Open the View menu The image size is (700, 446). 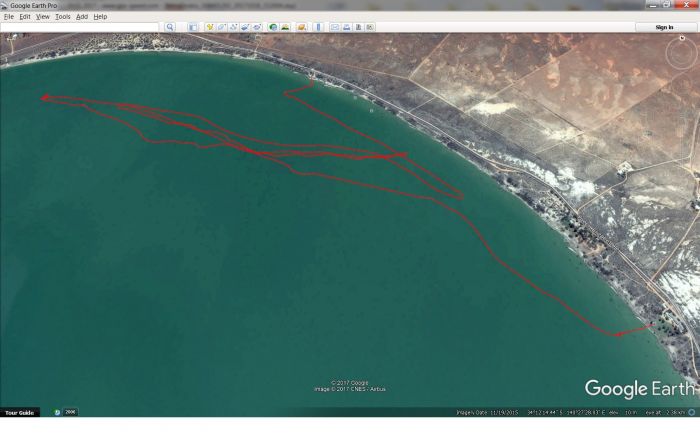[42, 17]
